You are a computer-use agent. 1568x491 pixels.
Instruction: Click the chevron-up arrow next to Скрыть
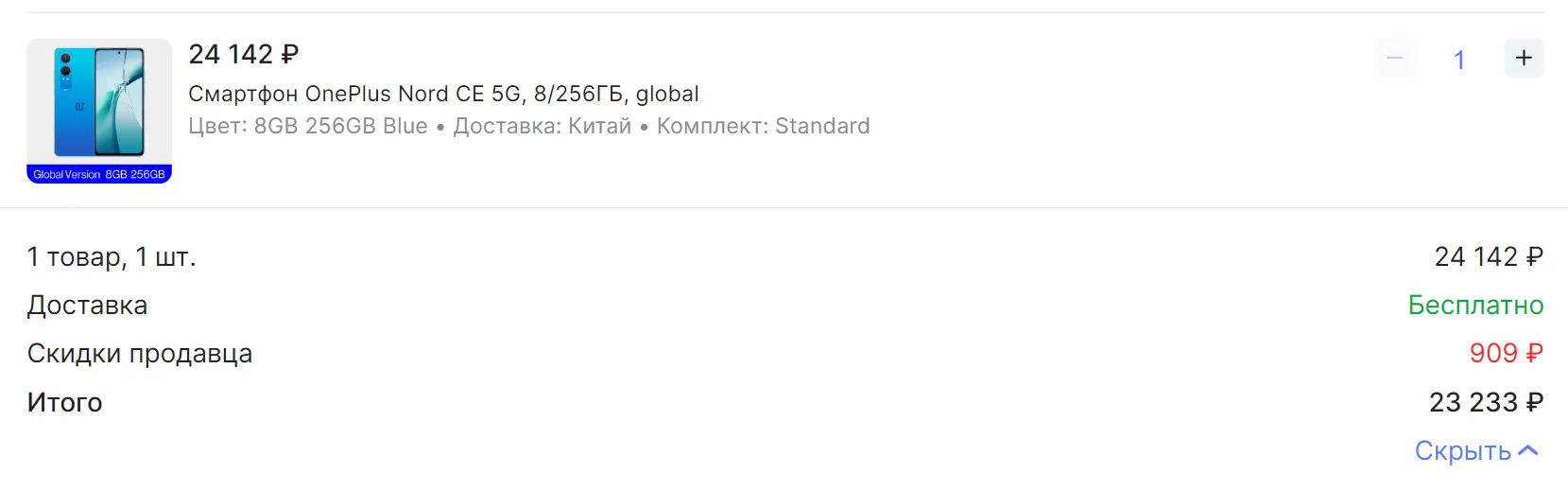(1528, 451)
